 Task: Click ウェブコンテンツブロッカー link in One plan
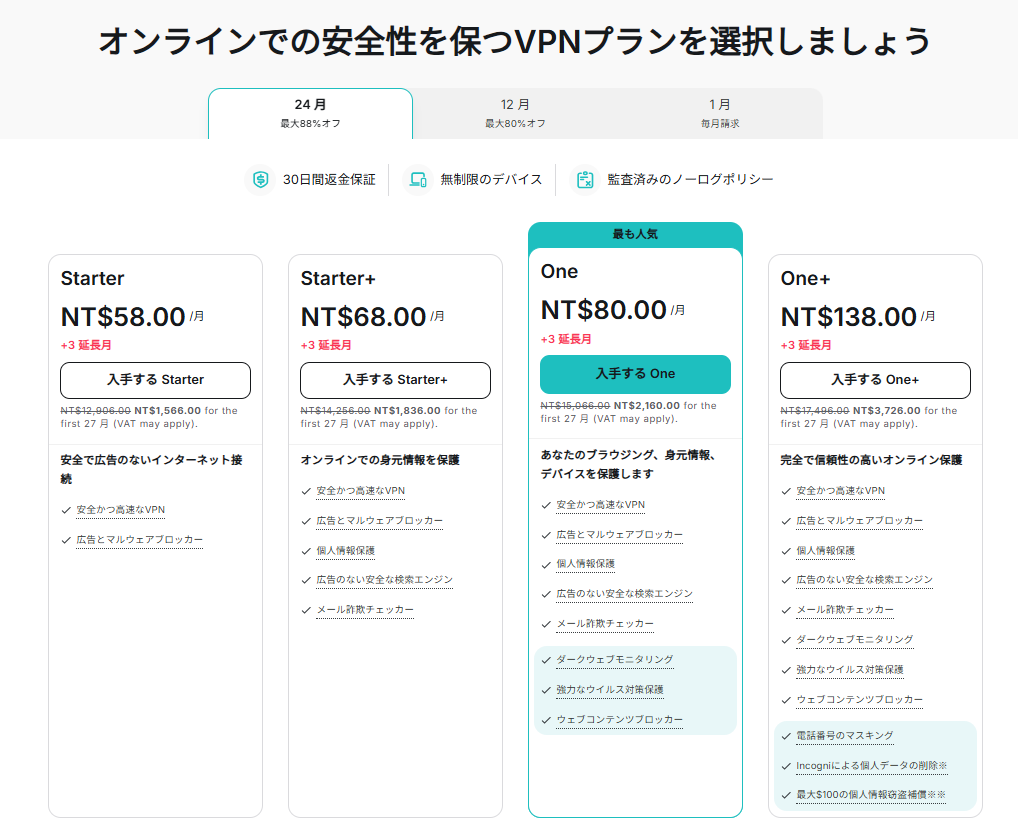pyautogui.click(x=619, y=720)
